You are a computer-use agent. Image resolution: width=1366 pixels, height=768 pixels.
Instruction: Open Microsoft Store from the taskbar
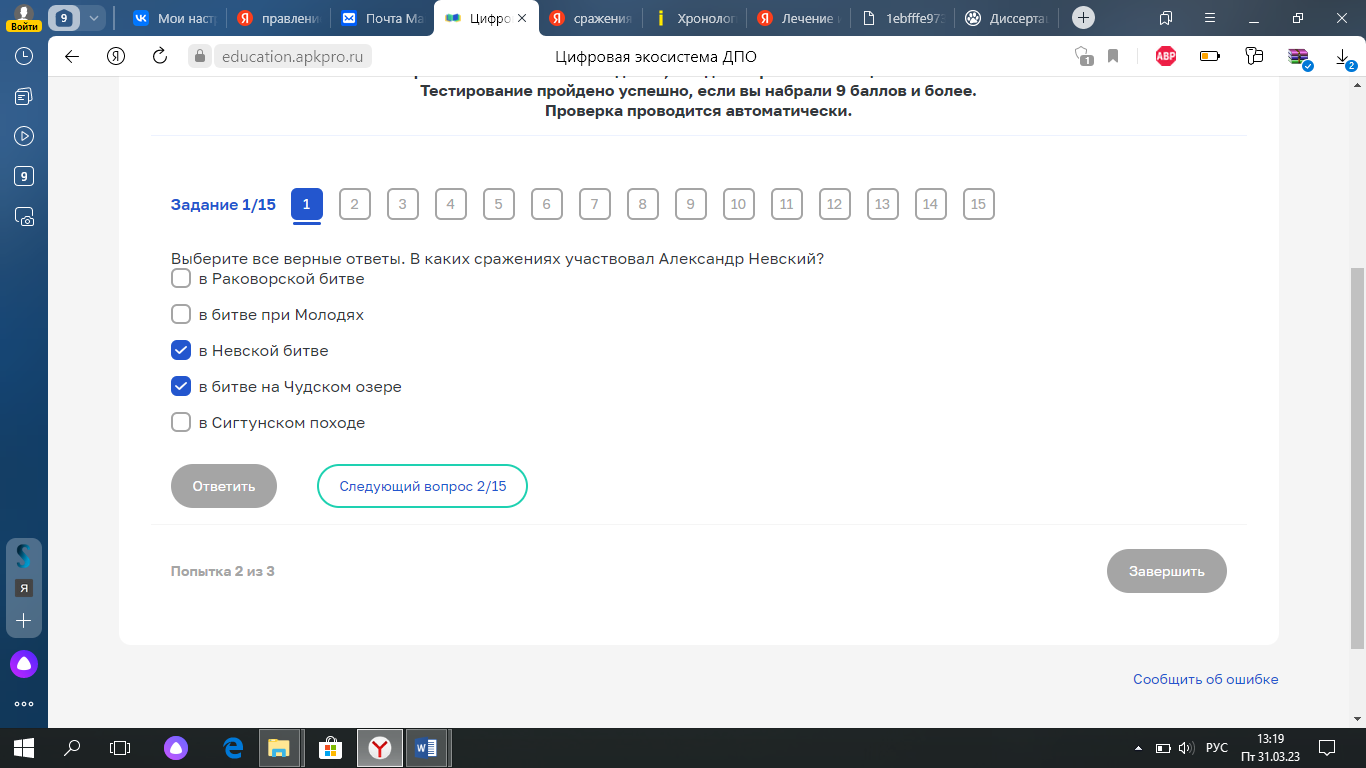pos(330,747)
